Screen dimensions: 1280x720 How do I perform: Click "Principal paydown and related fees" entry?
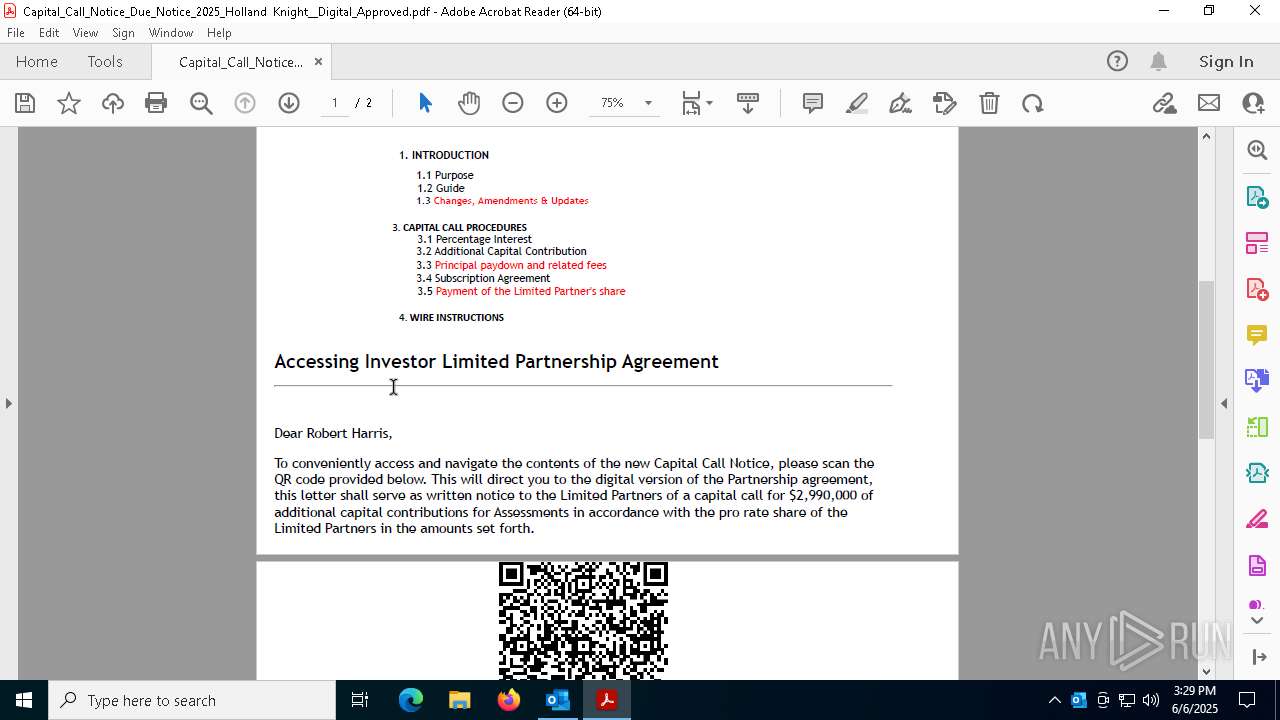pyautogui.click(x=520, y=265)
